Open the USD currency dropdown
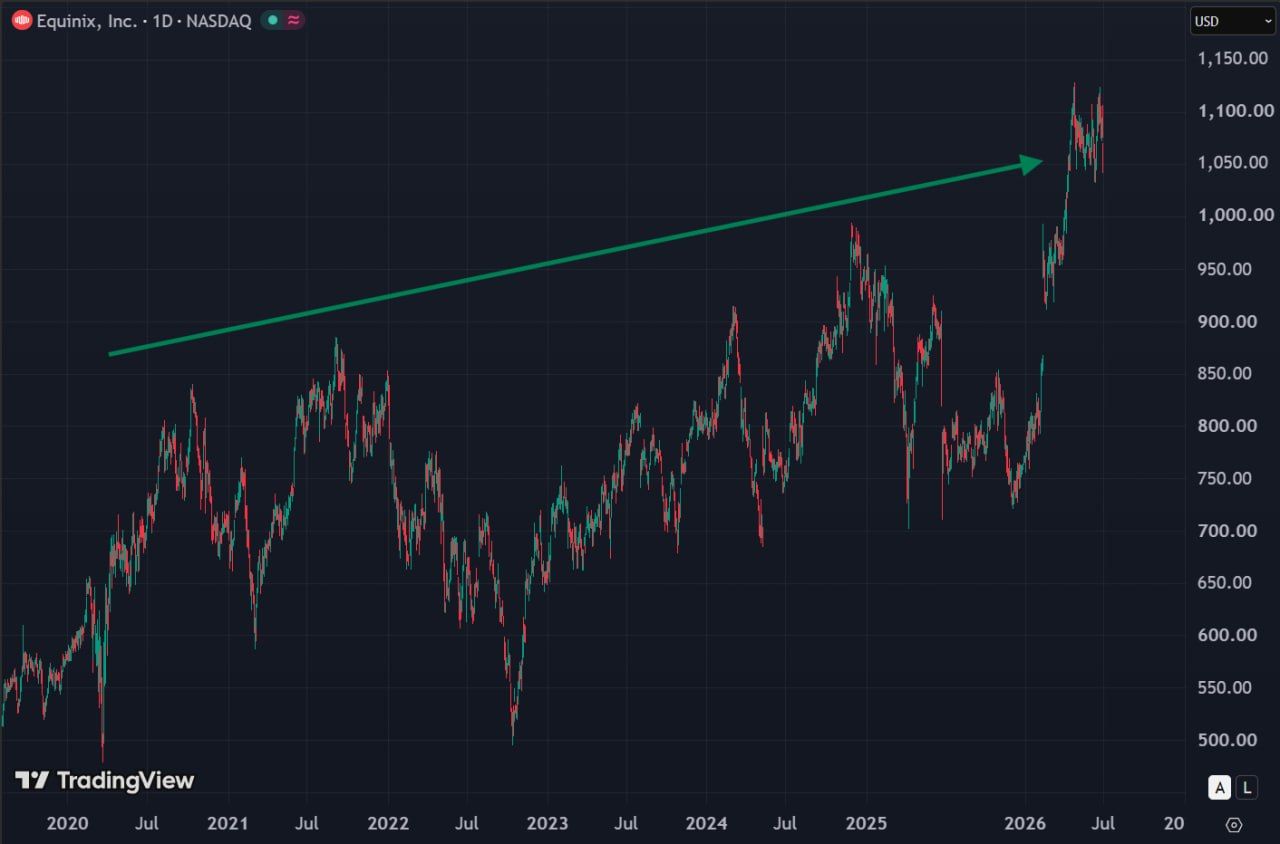1280x844 pixels. point(1232,21)
